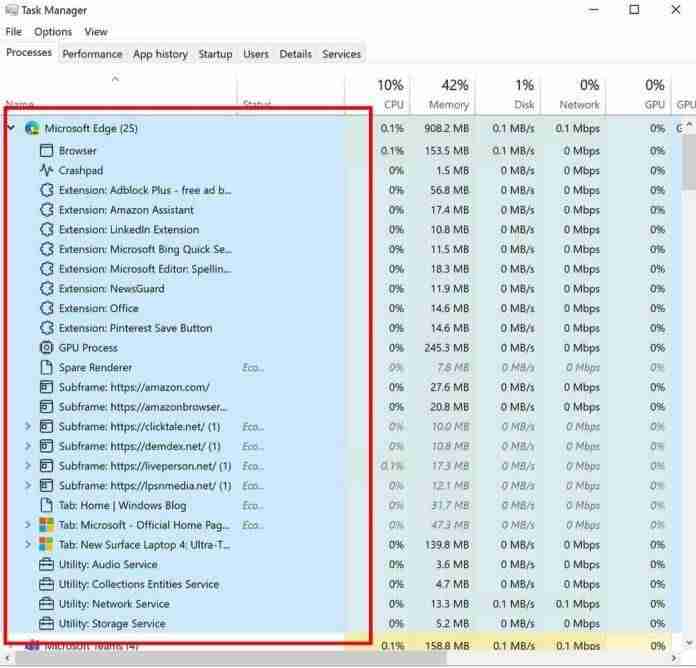
Task: Click the Browser process window icon
Action: coord(46,150)
